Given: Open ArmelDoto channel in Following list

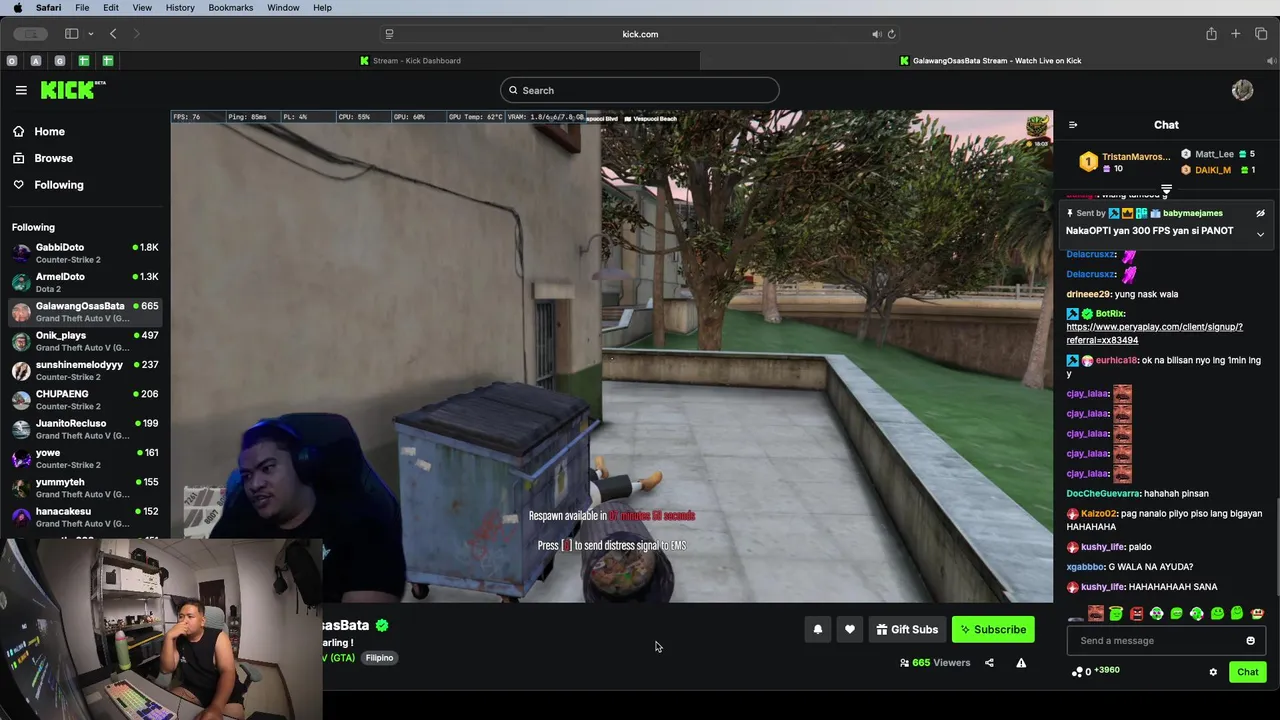Looking at the screenshot, I should [x=85, y=282].
